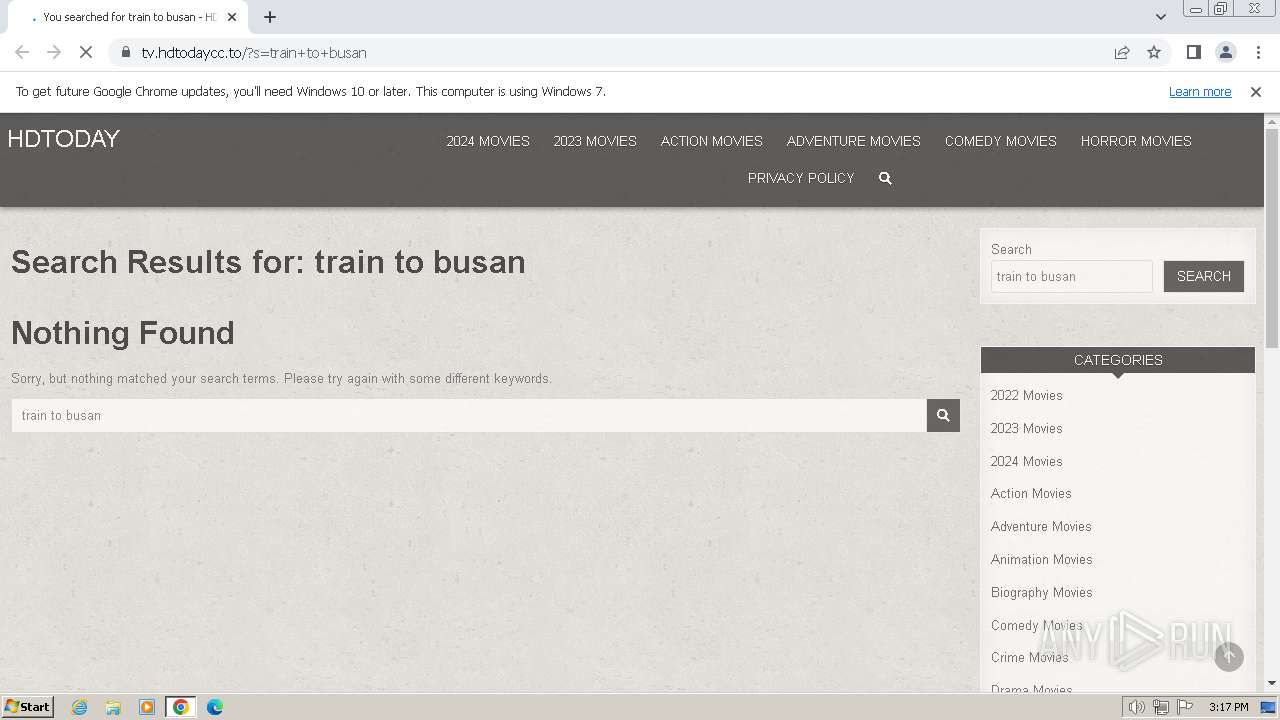Open the tab search dropdown arrow
Viewport: 1280px width, 720px height.
pyautogui.click(x=1160, y=17)
